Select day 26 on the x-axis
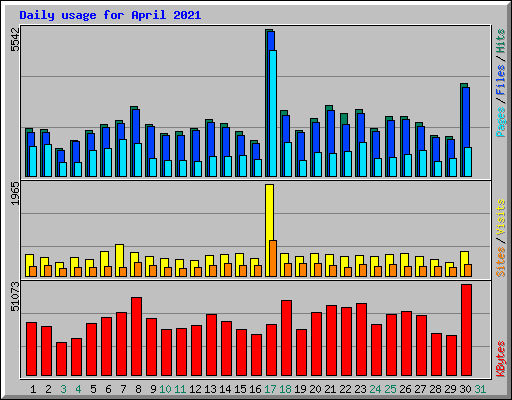The image size is (512, 400). [405, 389]
